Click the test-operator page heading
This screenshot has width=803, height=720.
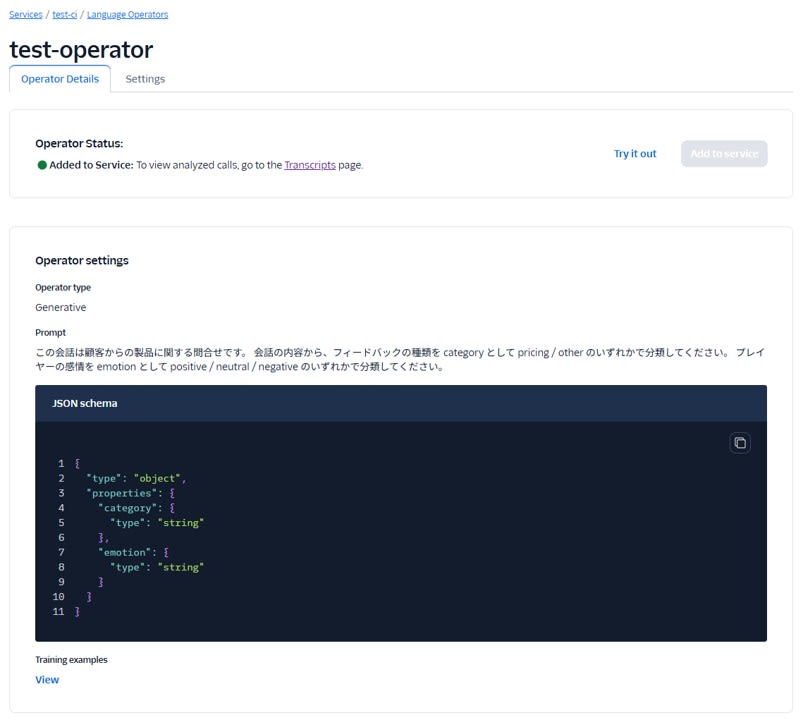(81, 48)
